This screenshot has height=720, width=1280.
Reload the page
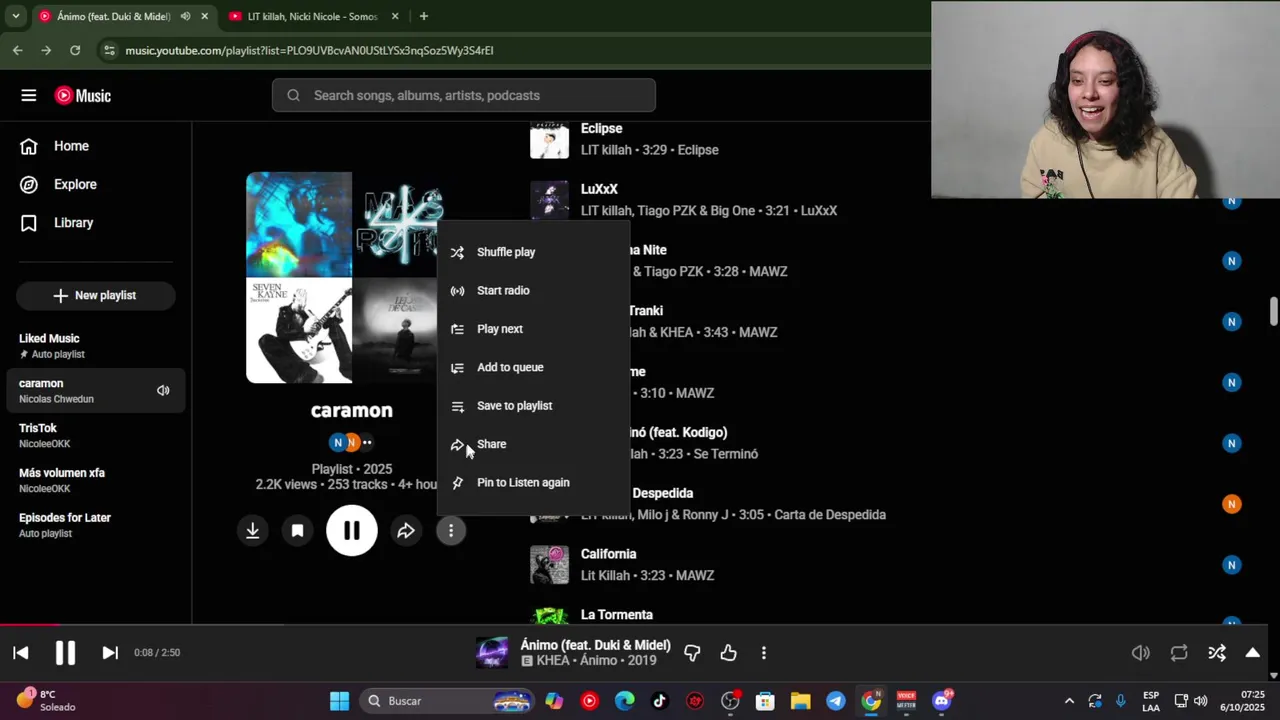click(x=75, y=50)
